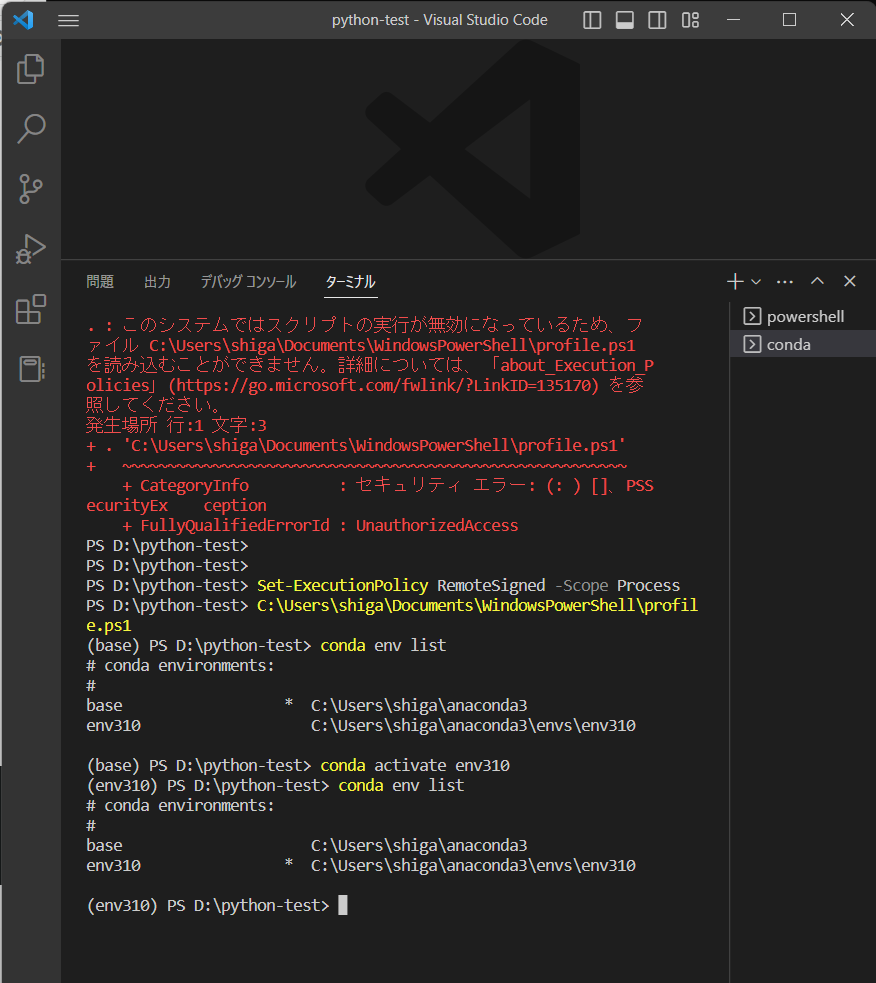The height and width of the screenshot is (983, 876).
Task: Toggle the Secondary Side Bar visibility
Action: pyautogui.click(x=657, y=20)
